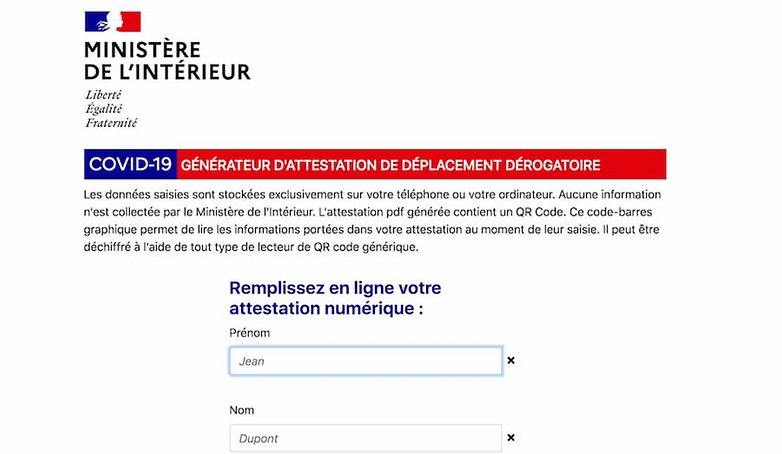Click the word Égalité in the motto
Image resolution: width=782 pixels, height=454 pixels.
[104, 108]
